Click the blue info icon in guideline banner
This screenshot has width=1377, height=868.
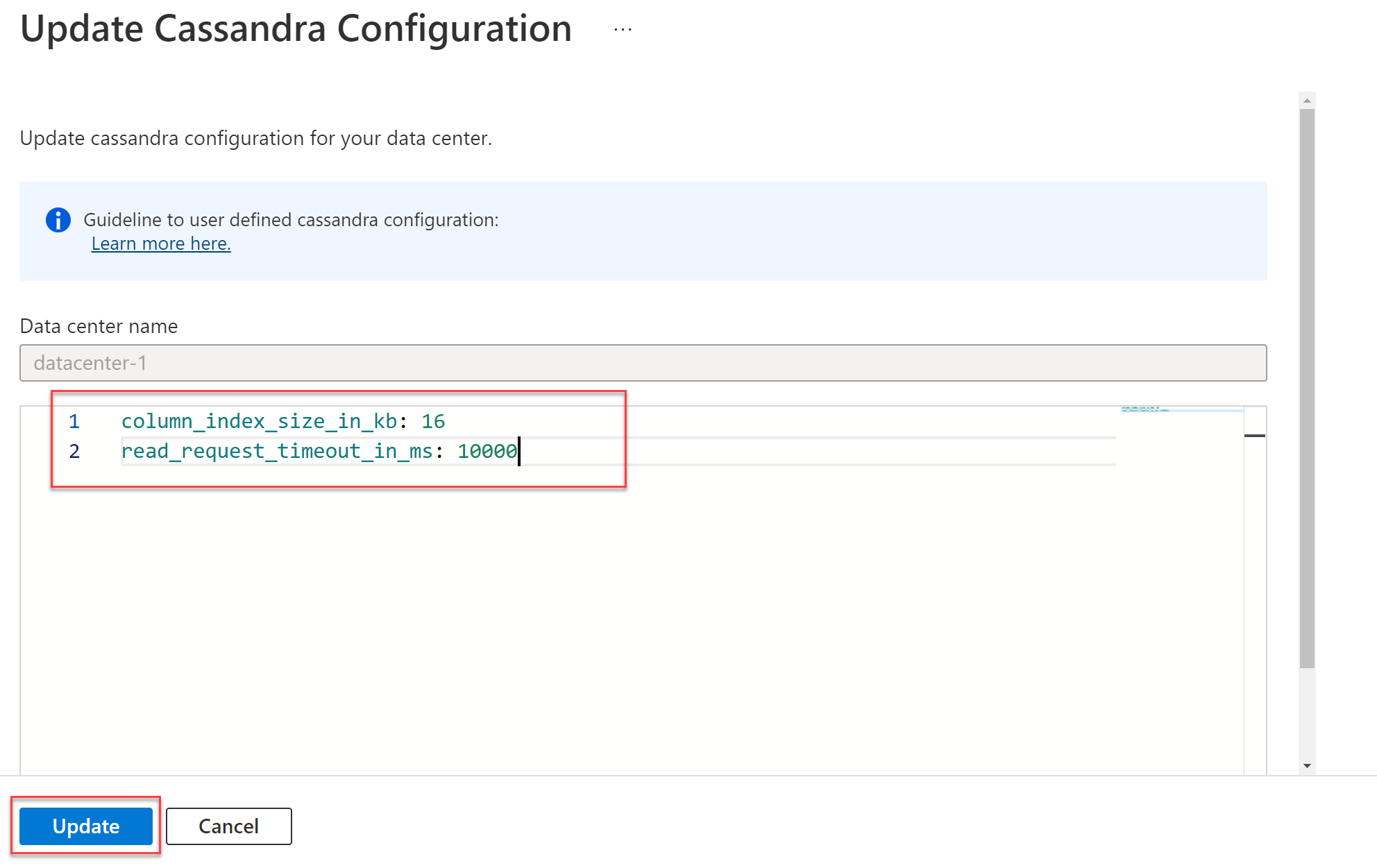tap(58, 220)
